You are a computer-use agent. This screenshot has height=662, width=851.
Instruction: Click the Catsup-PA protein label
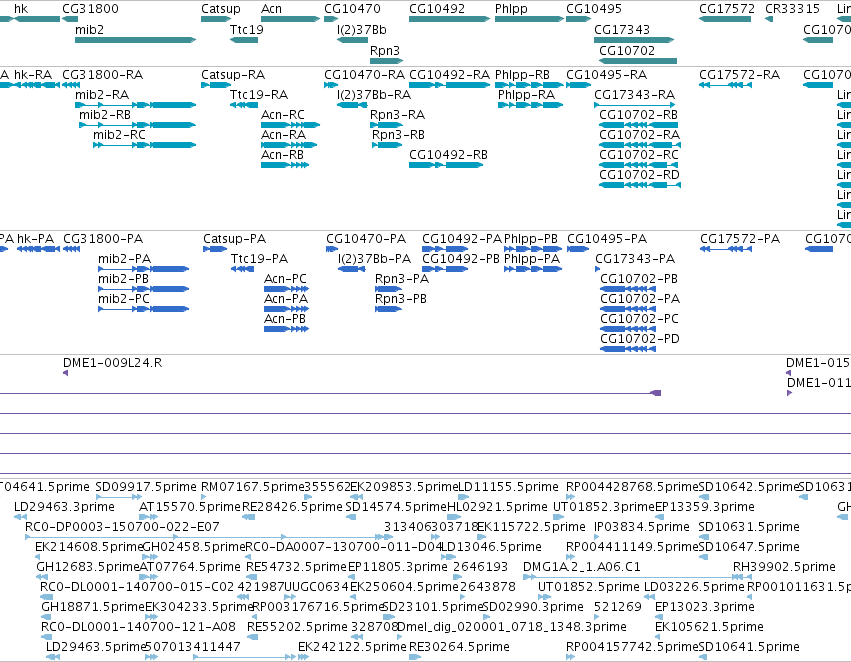[x=234, y=239]
